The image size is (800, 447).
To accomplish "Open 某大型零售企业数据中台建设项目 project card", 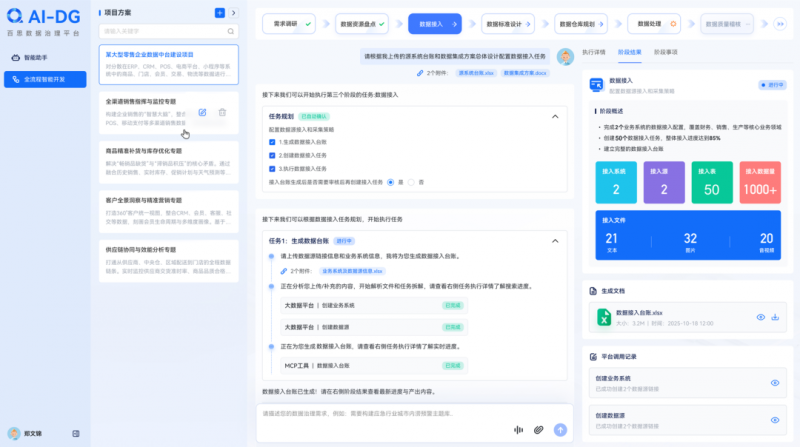I will click(168, 64).
